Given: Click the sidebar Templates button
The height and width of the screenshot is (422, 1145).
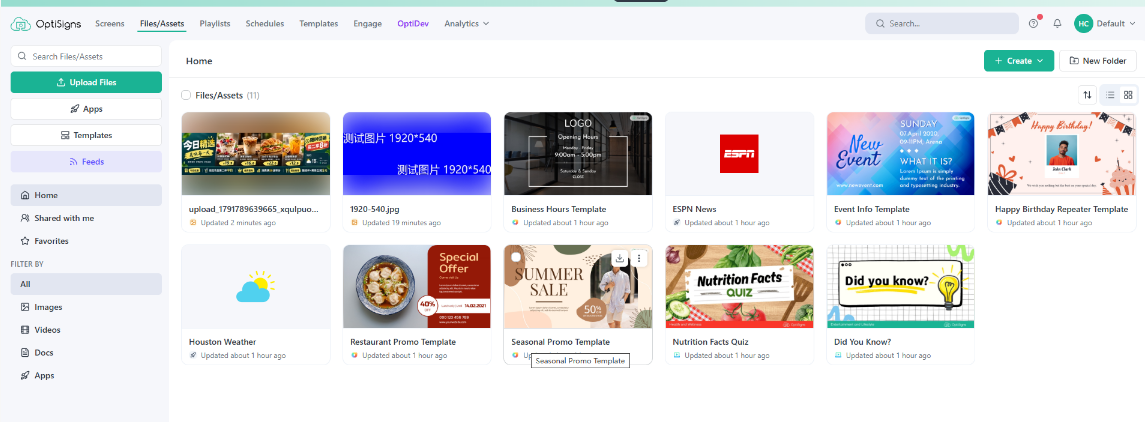Looking at the screenshot, I should 86,135.
